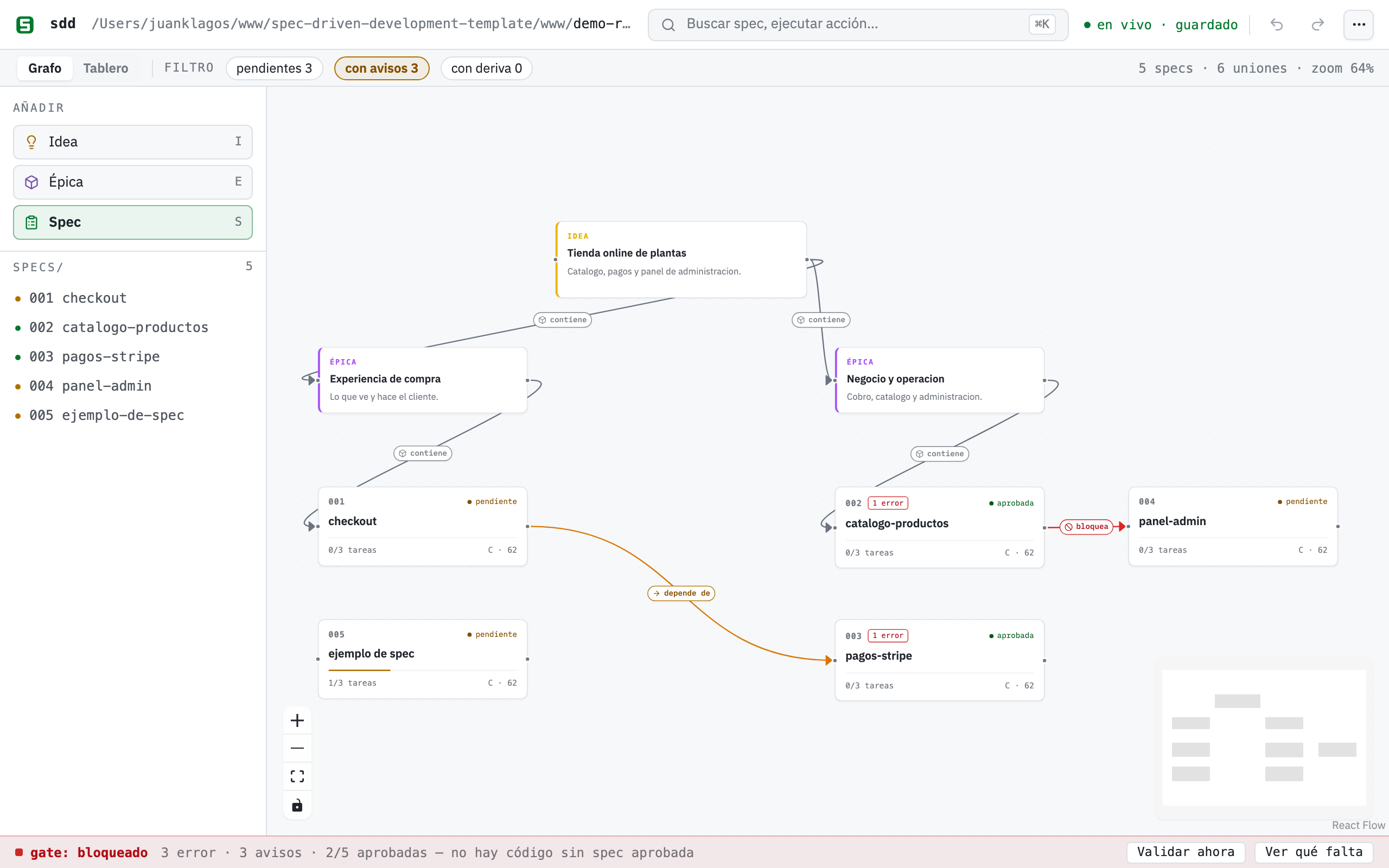Add a new Spec node
This screenshot has width=1389, height=868.
132,222
